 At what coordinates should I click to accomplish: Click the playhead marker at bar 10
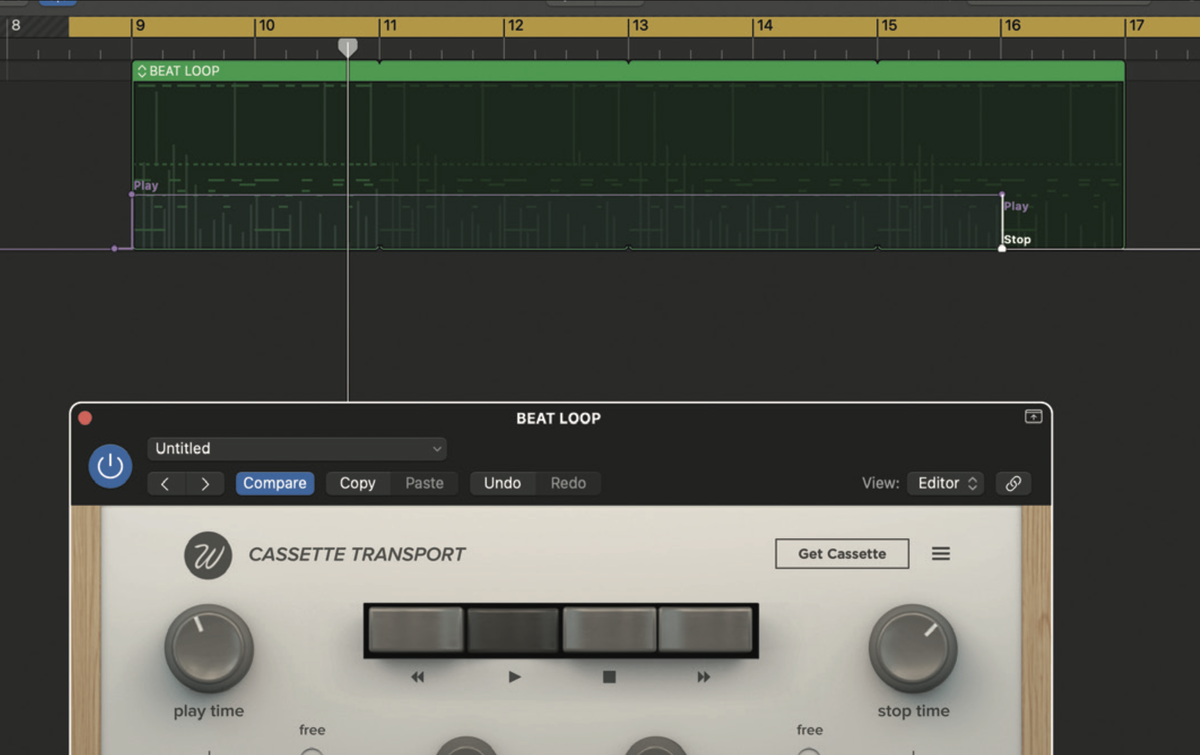point(347,45)
